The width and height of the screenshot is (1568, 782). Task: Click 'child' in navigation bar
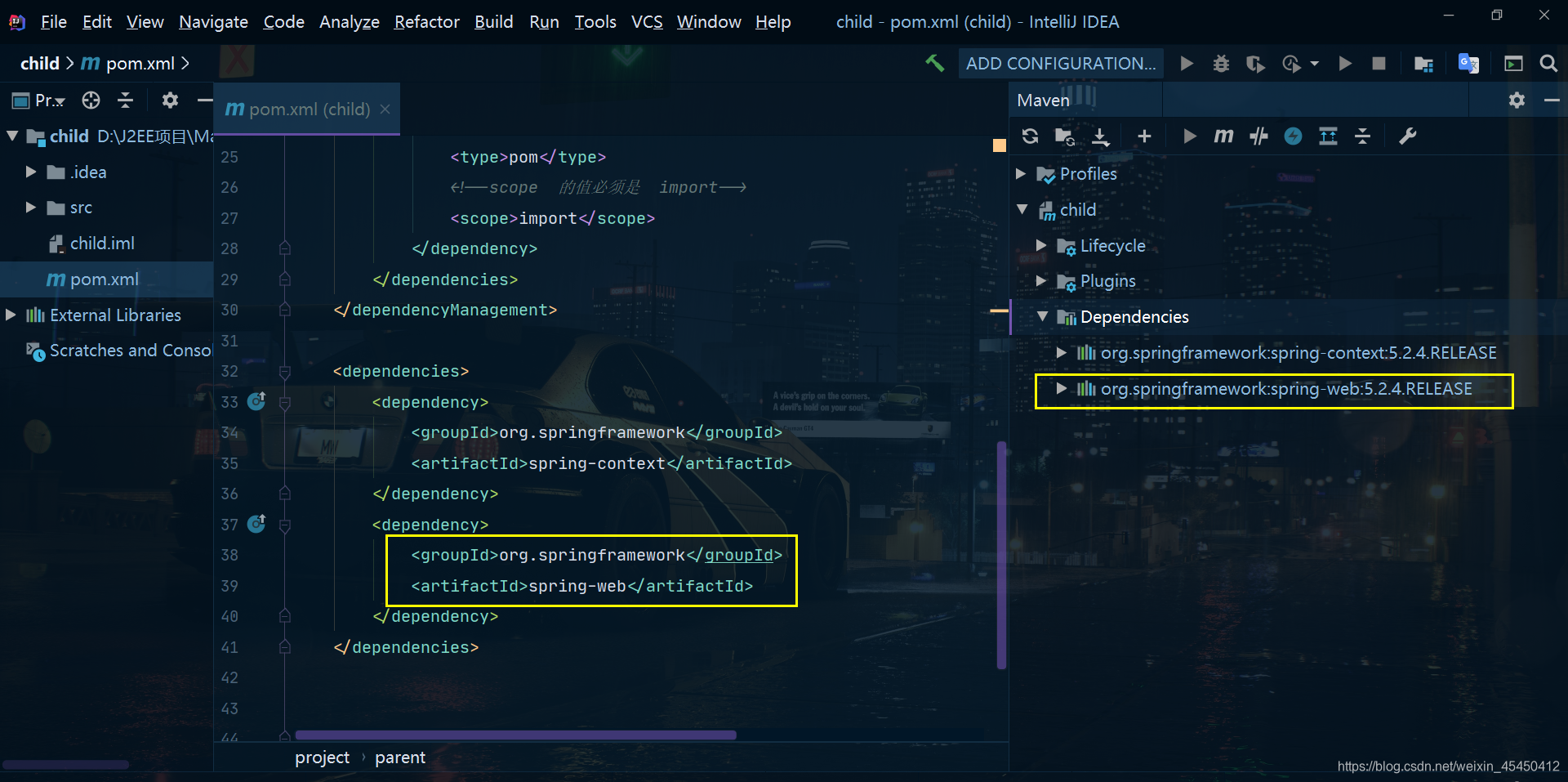(x=39, y=63)
